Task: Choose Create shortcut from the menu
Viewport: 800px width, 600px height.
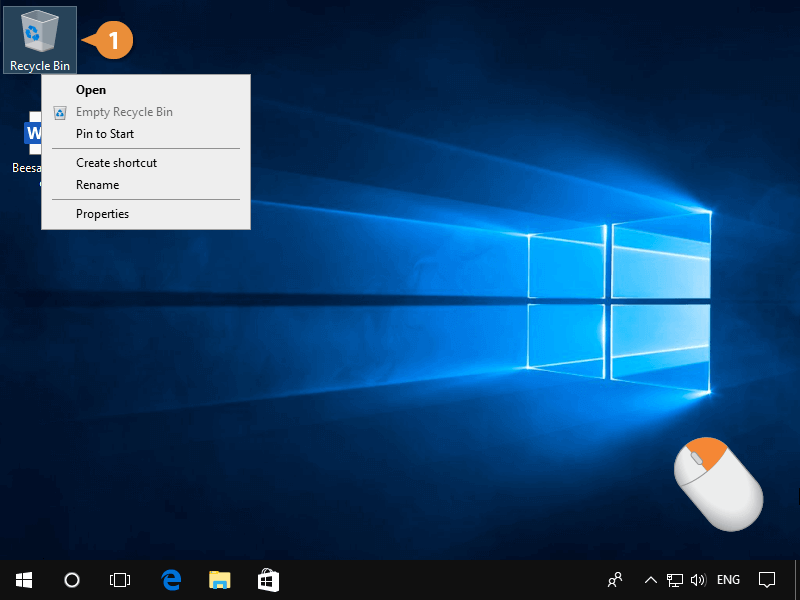Action: [x=116, y=163]
